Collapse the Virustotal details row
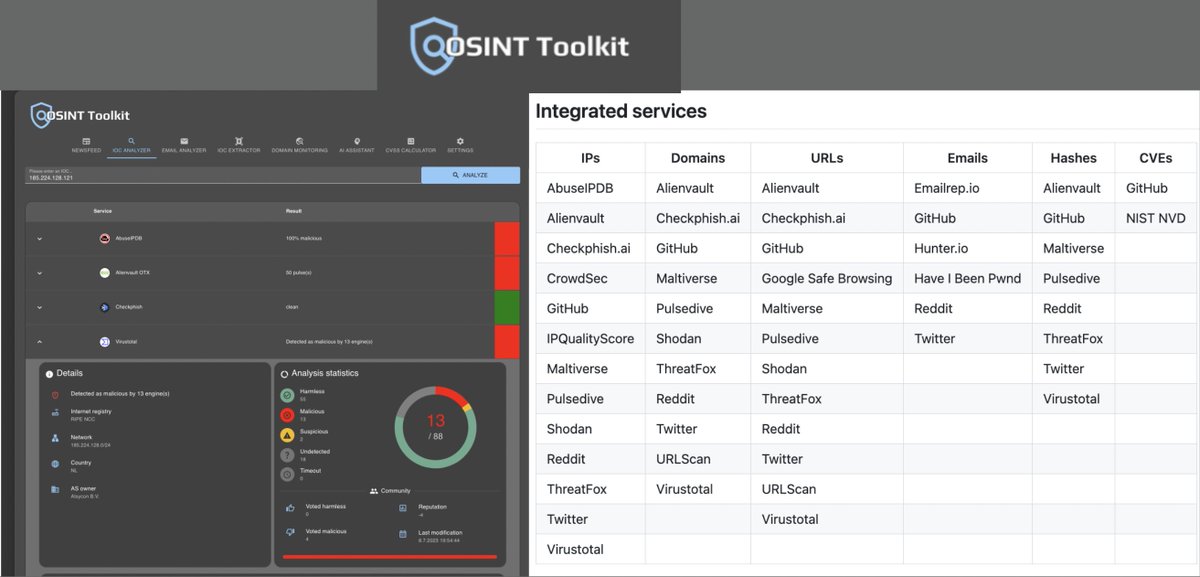The height and width of the screenshot is (577, 1200). [39, 340]
